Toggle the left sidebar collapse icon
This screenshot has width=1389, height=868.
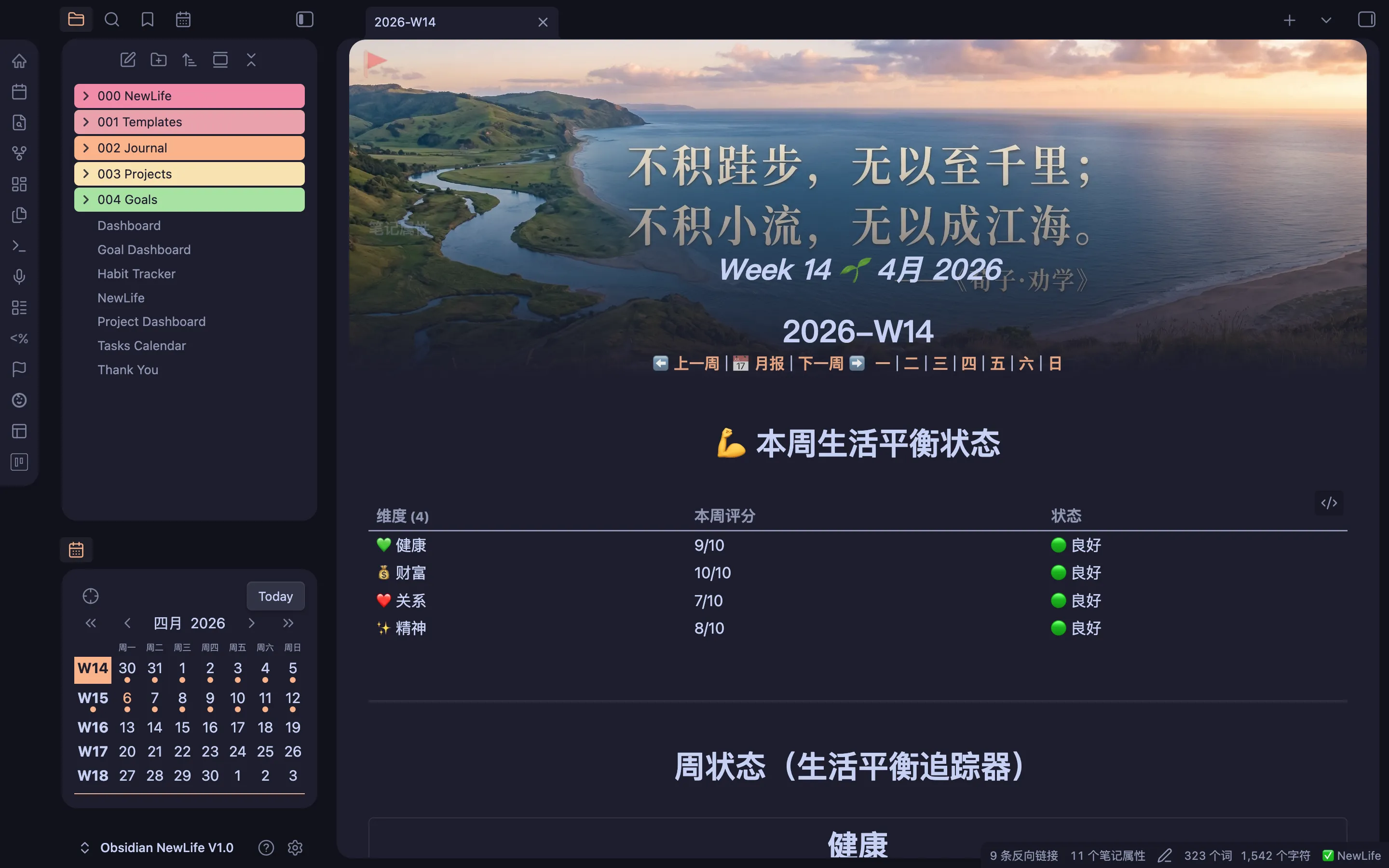pyautogui.click(x=305, y=19)
